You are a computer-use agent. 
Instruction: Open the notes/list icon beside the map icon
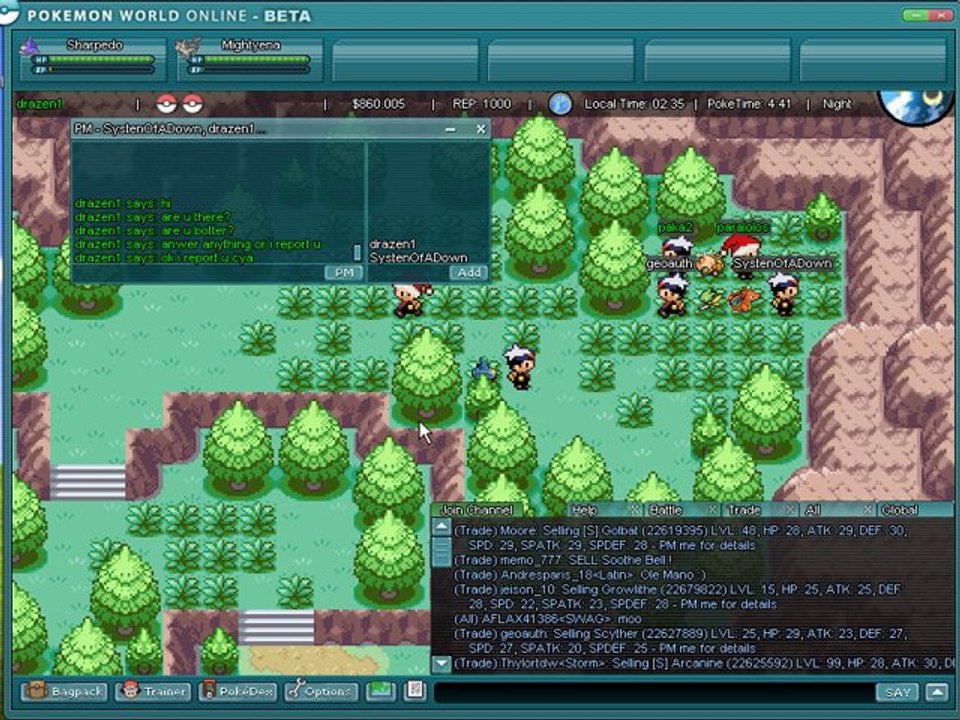coord(415,691)
